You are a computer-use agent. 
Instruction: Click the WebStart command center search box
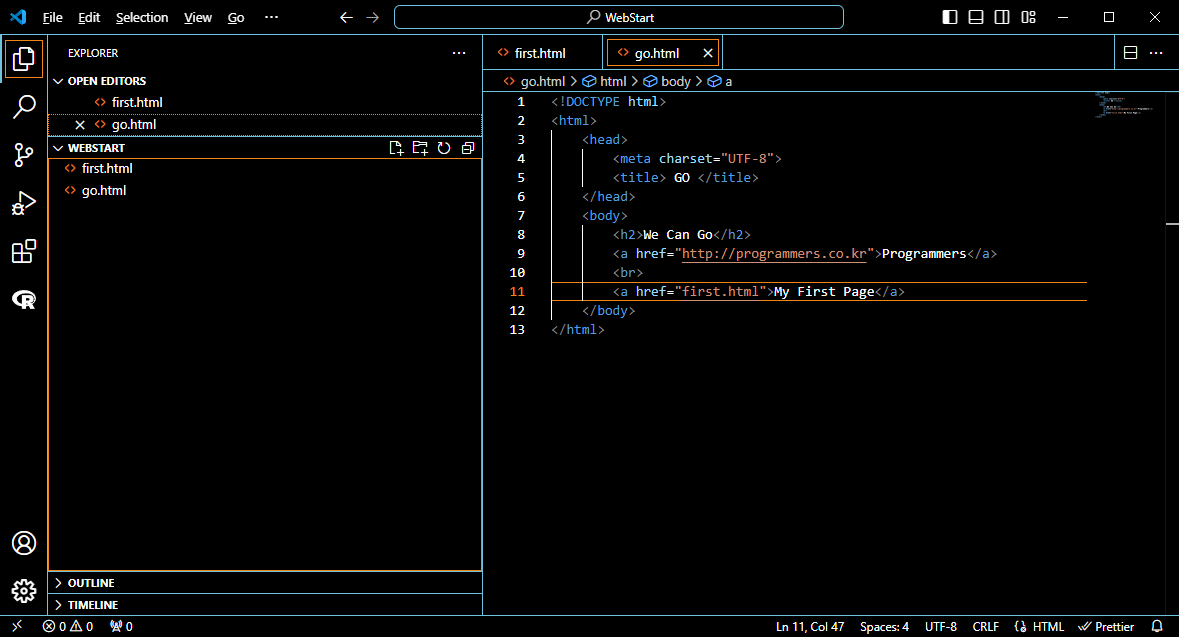619,17
